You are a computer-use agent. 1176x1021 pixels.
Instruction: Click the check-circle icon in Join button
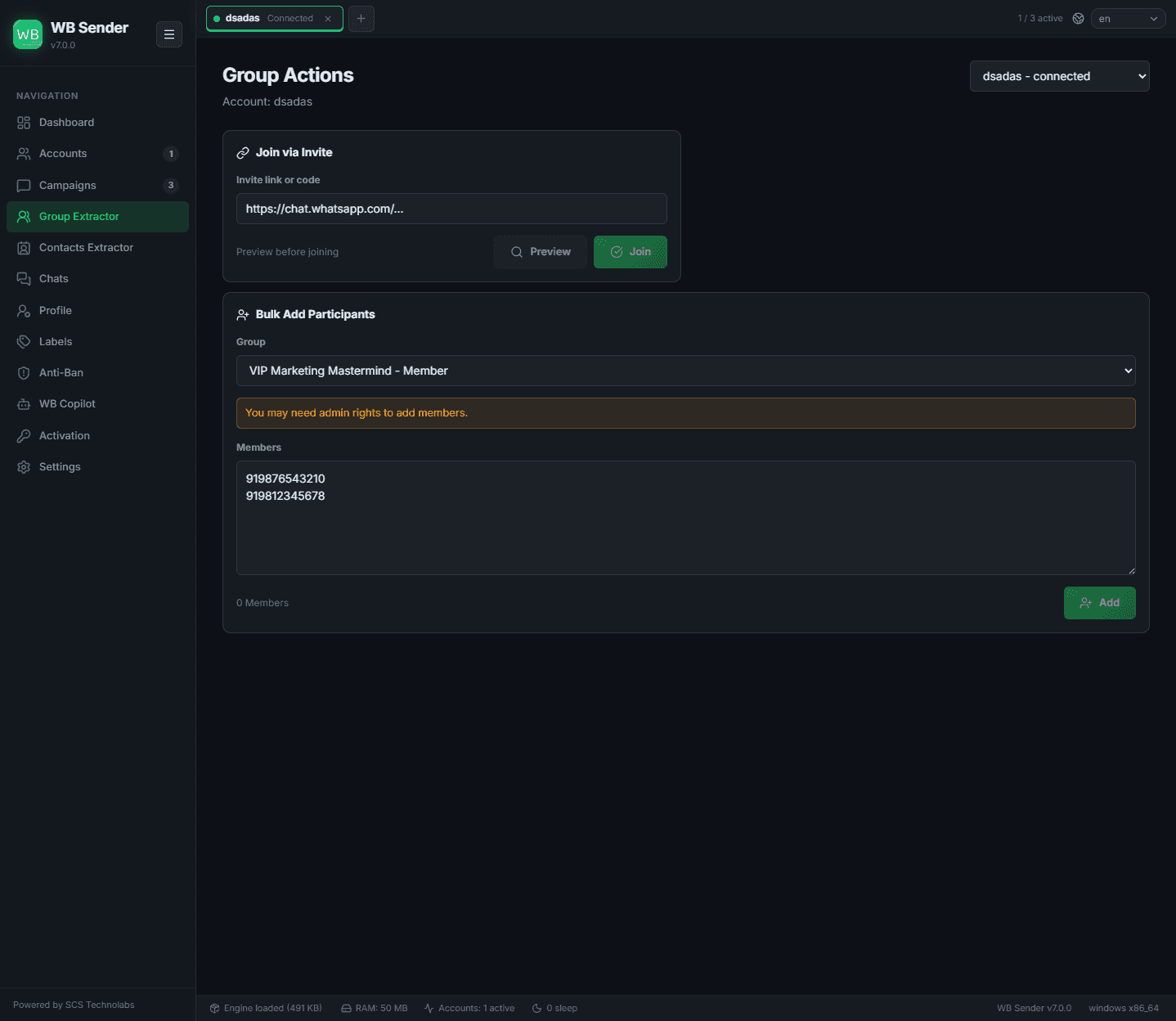click(x=617, y=252)
